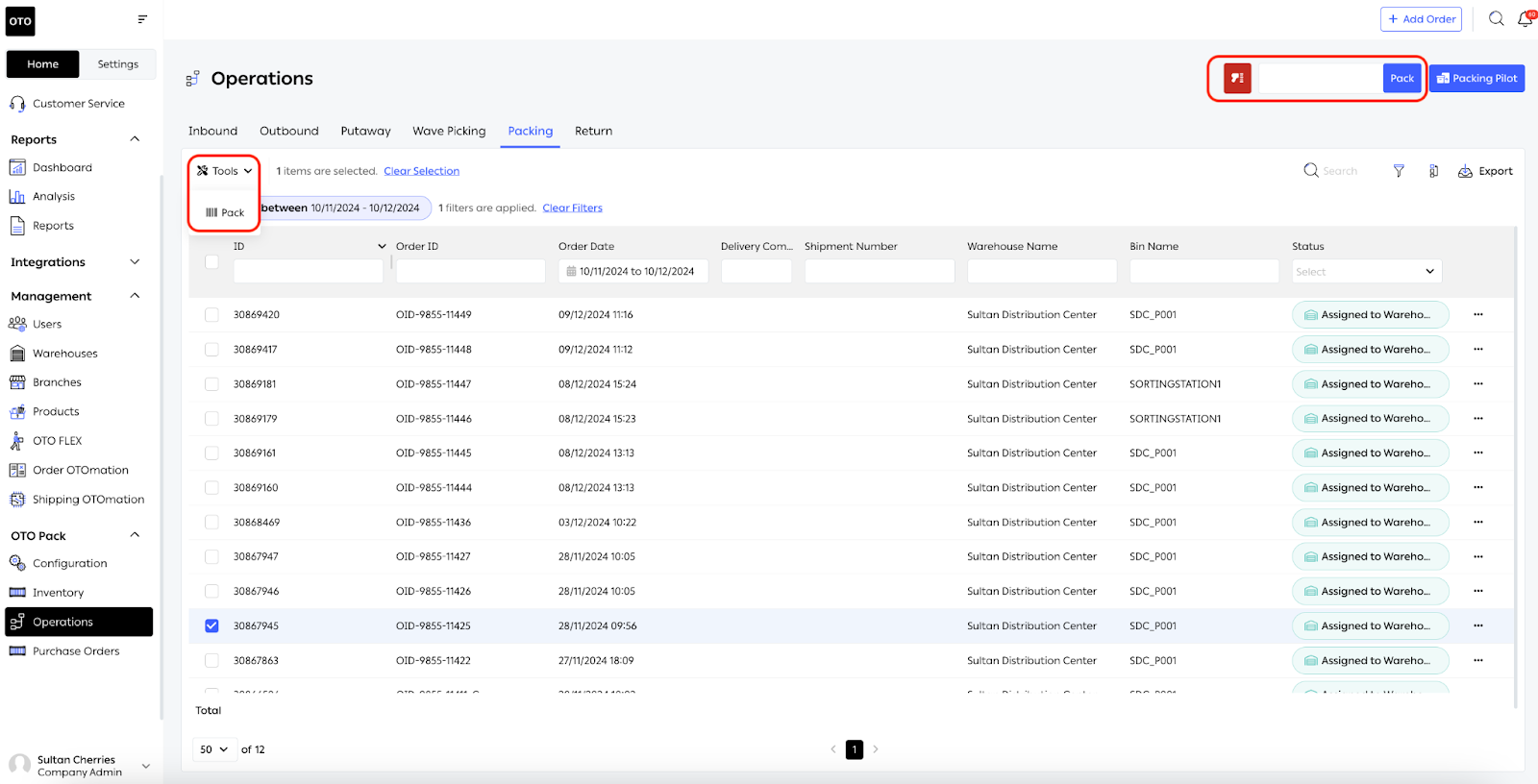Switch to the Inbound tab

click(212, 132)
